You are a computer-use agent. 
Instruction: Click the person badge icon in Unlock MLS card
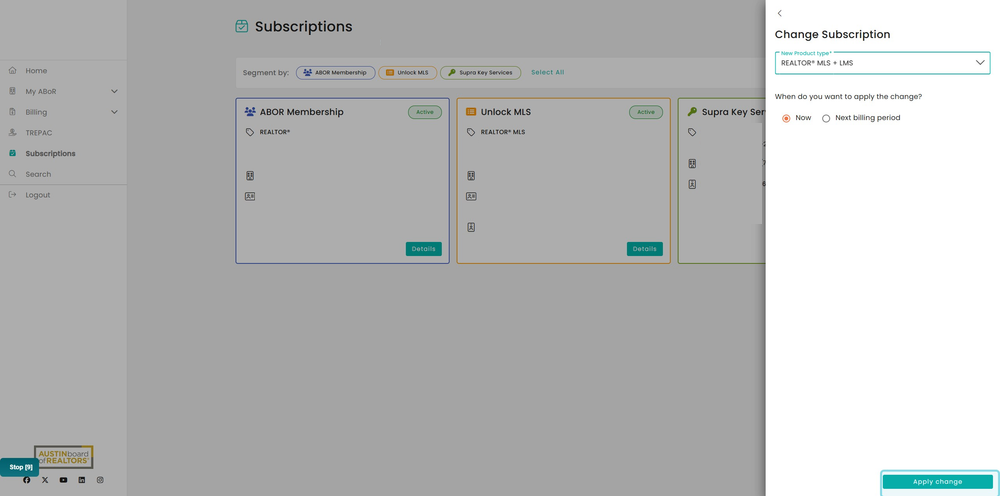pos(471,227)
